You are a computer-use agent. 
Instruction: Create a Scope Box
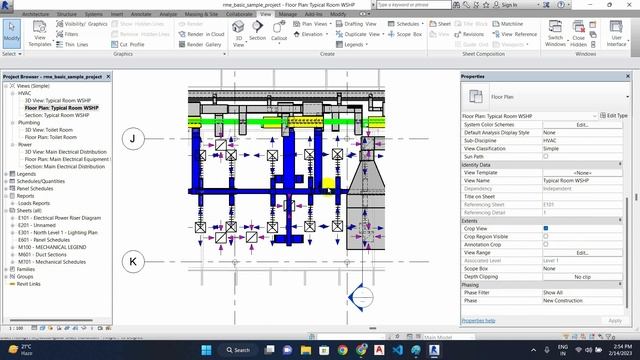(x=405, y=34)
